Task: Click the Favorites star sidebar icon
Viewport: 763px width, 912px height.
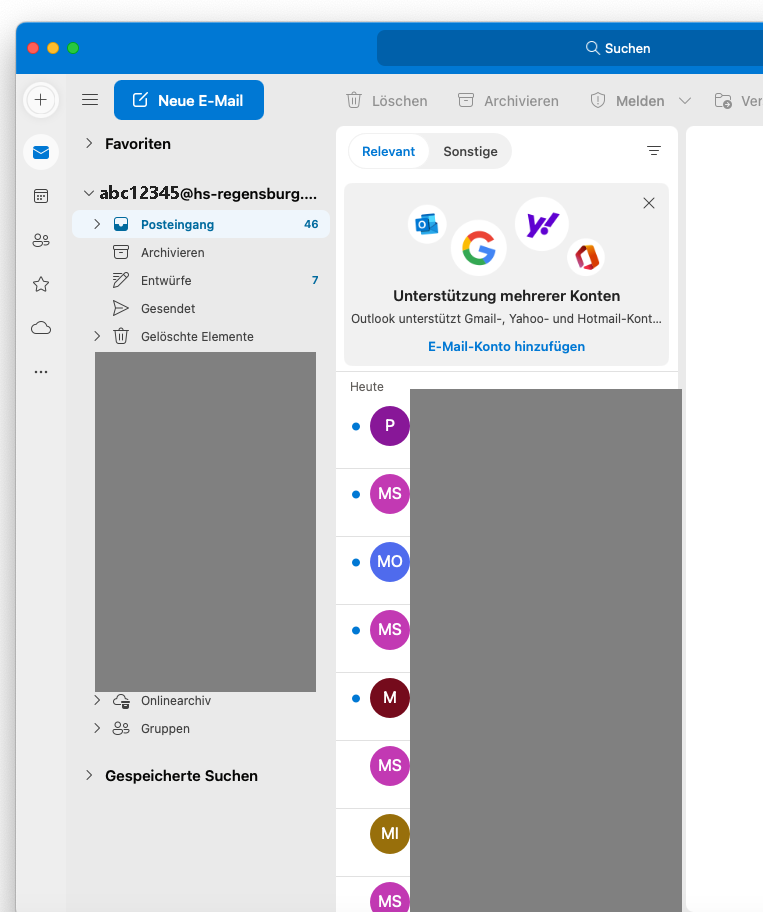Action: click(x=41, y=284)
